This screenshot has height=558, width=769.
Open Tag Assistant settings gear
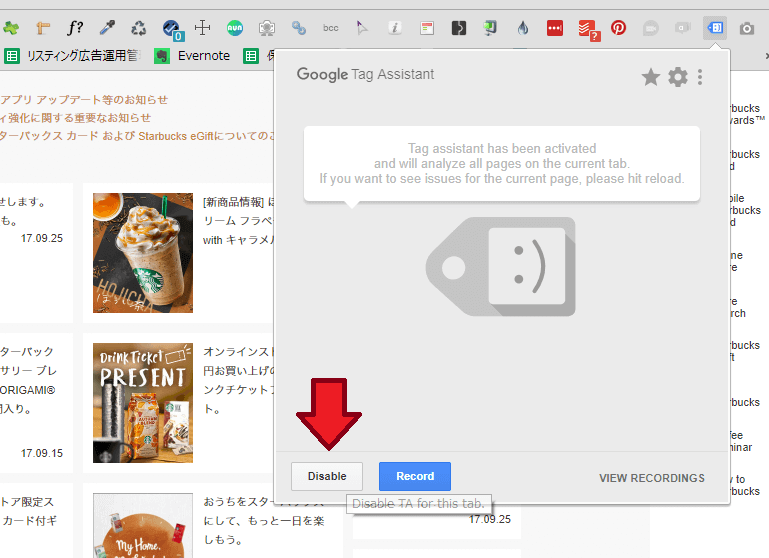point(678,77)
